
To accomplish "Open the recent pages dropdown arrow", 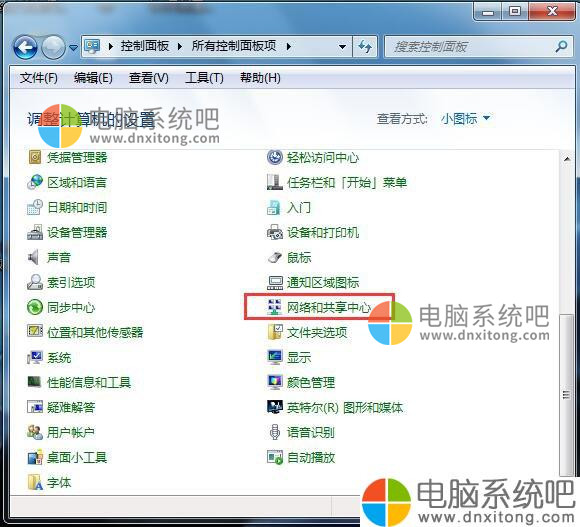I will tap(74, 48).
